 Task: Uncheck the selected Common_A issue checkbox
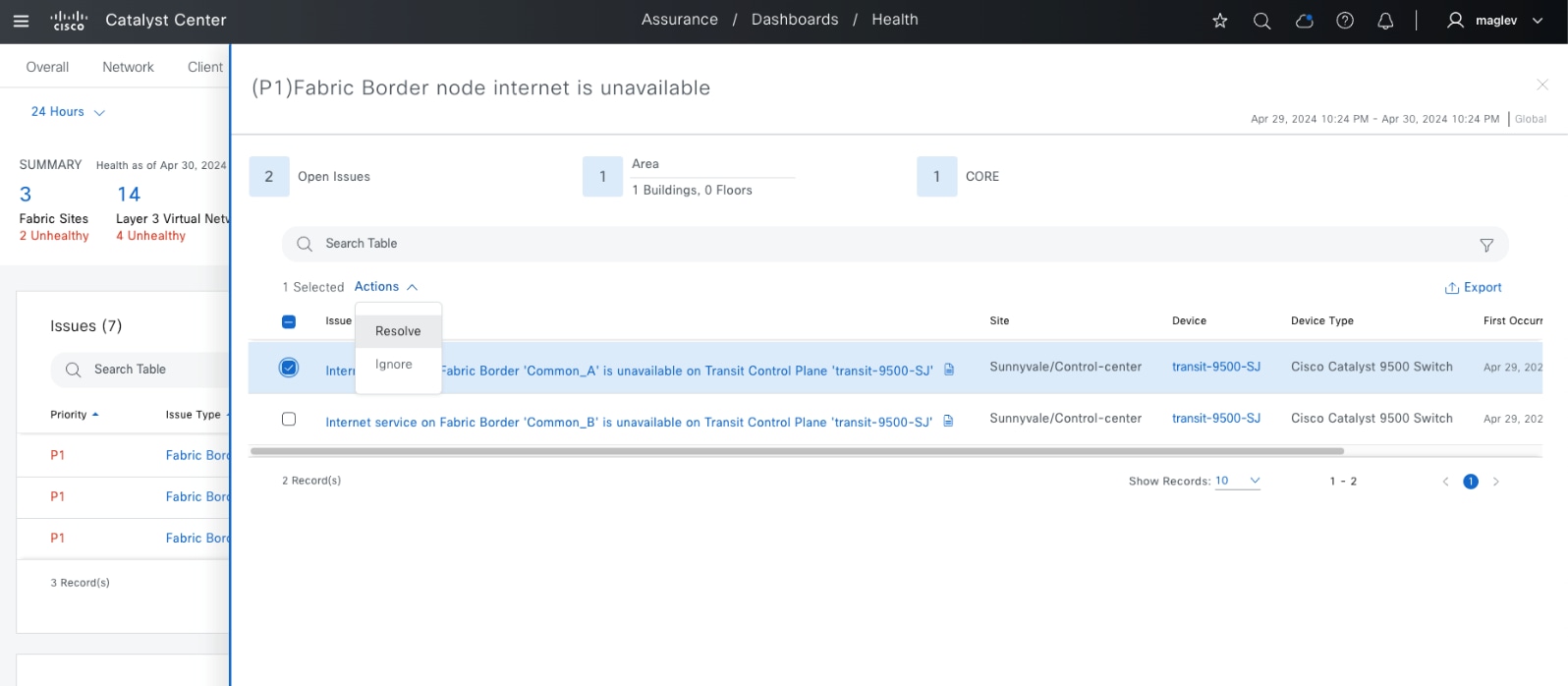[289, 368]
